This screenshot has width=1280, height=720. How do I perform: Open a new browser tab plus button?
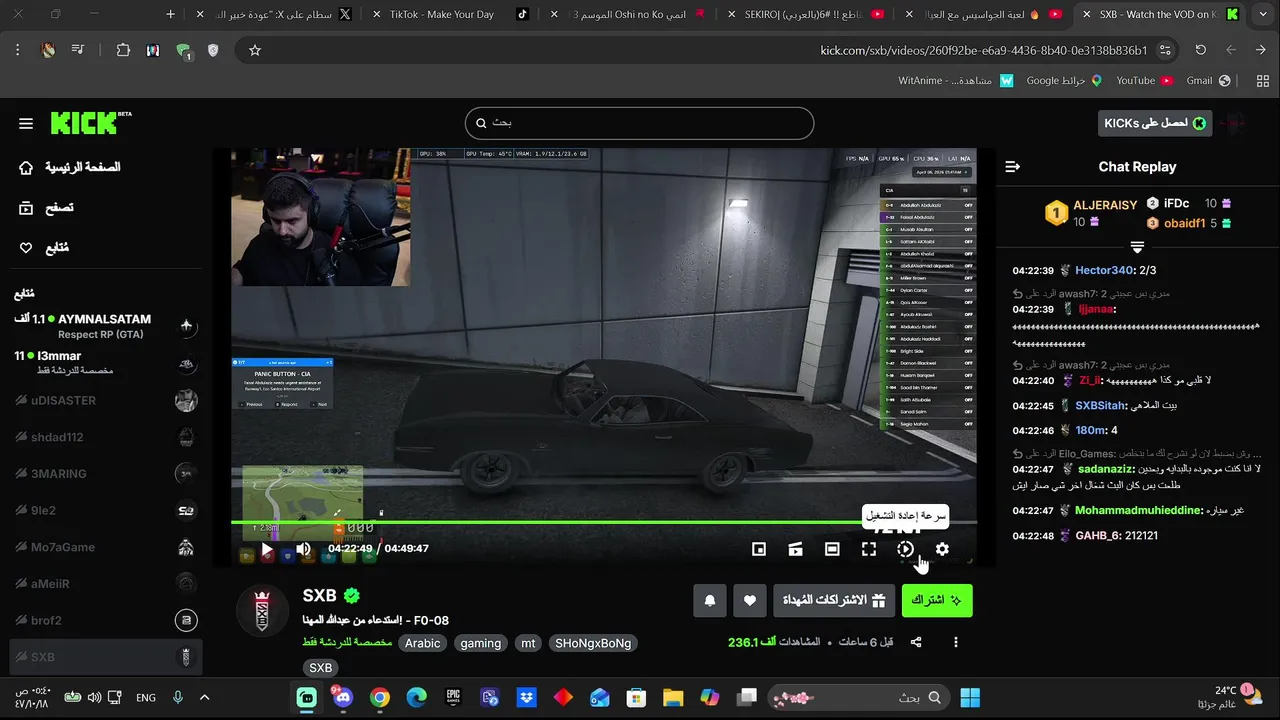click(x=170, y=15)
